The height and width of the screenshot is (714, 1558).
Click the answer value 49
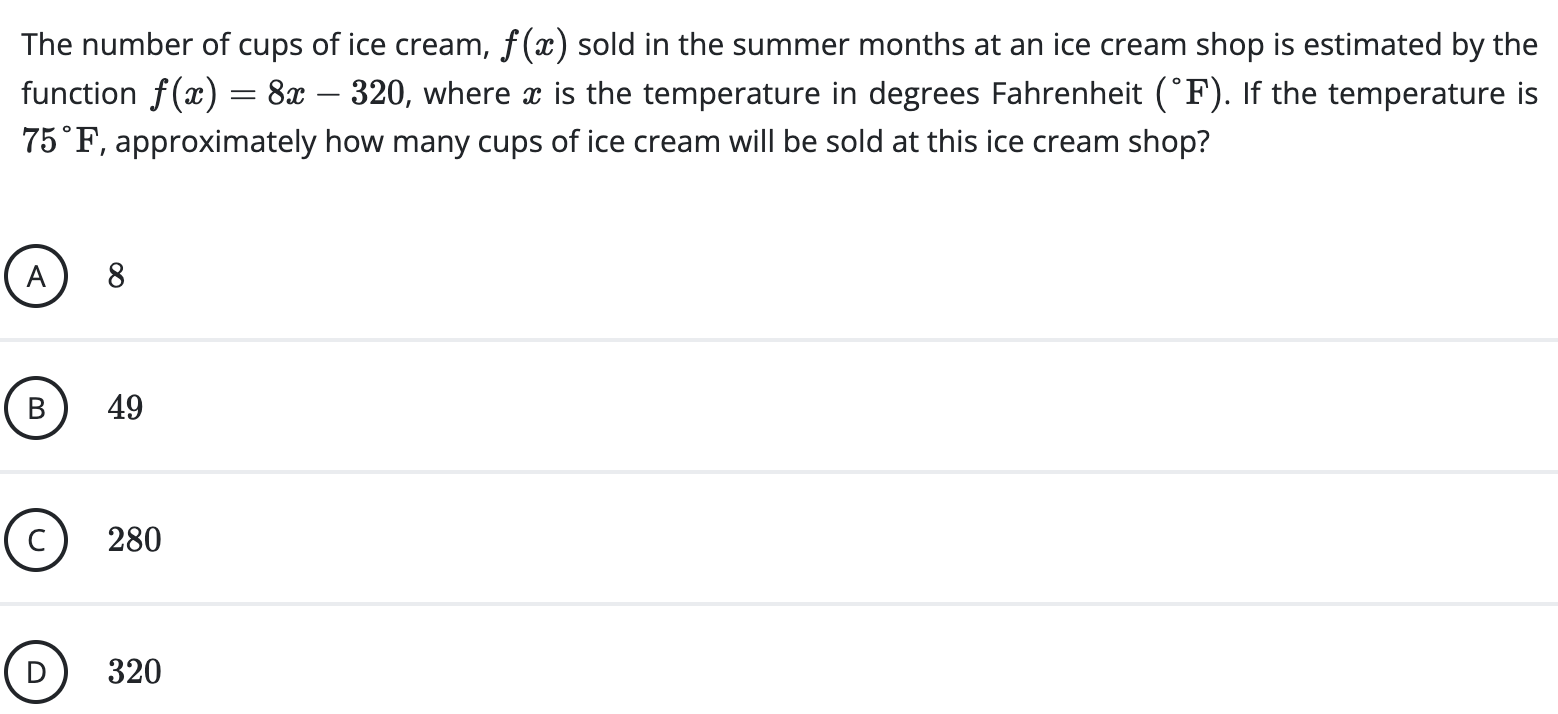[125, 408]
